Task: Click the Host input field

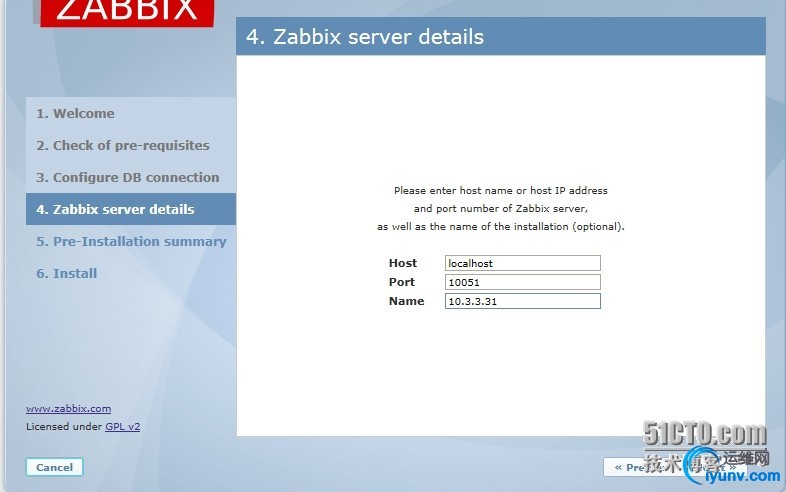Action: pos(522,263)
